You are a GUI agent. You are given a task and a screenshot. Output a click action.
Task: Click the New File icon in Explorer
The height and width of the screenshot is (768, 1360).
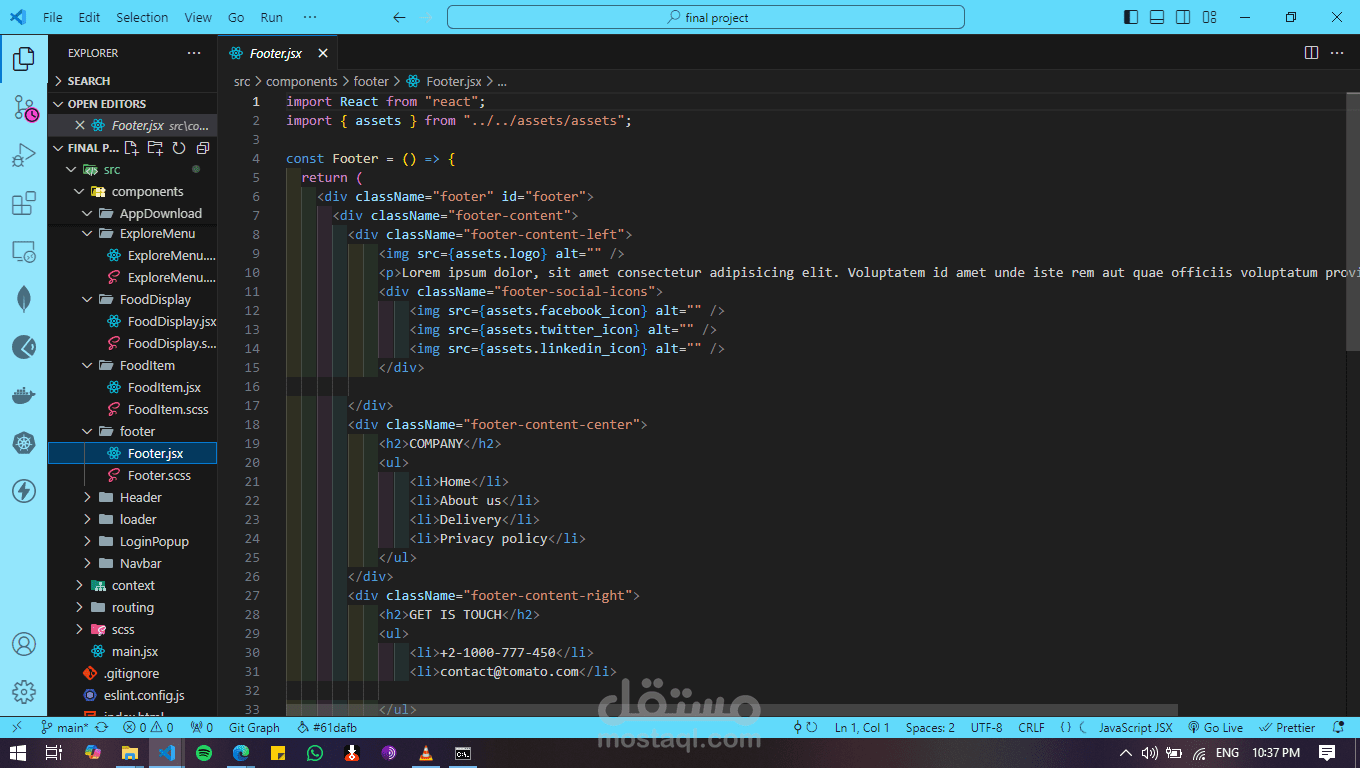131,148
